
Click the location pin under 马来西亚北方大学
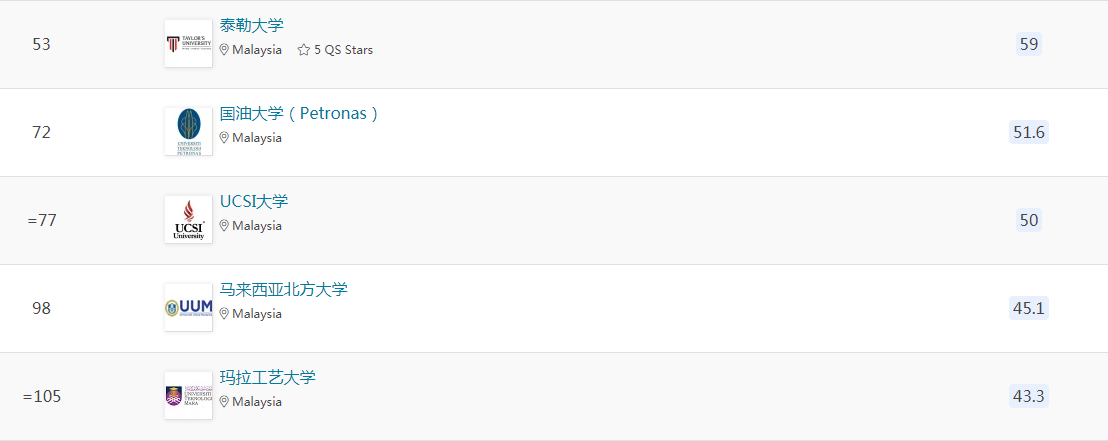pos(224,314)
